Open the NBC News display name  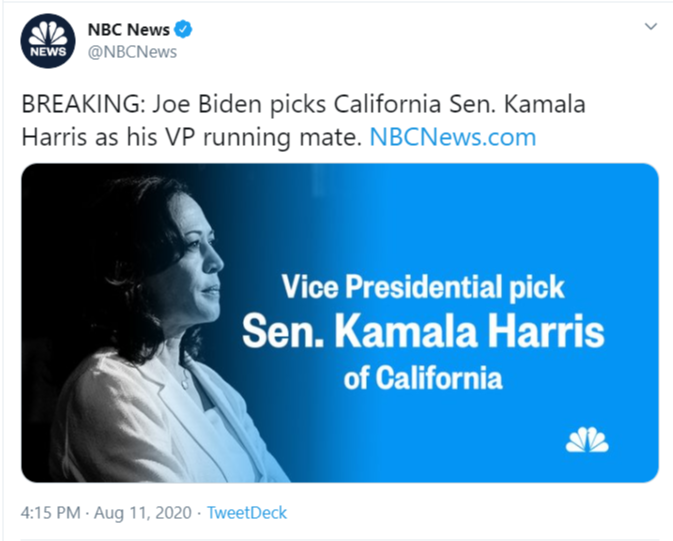[129, 29]
